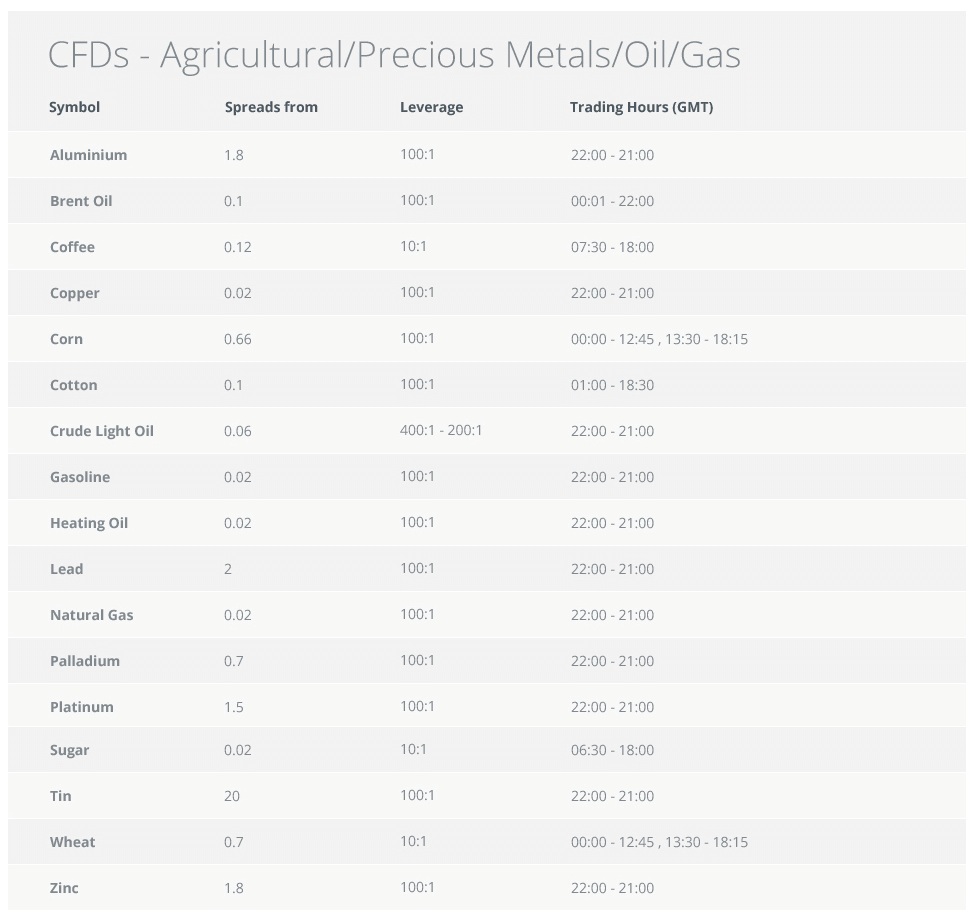Click the page title CFDs heading

(394, 55)
